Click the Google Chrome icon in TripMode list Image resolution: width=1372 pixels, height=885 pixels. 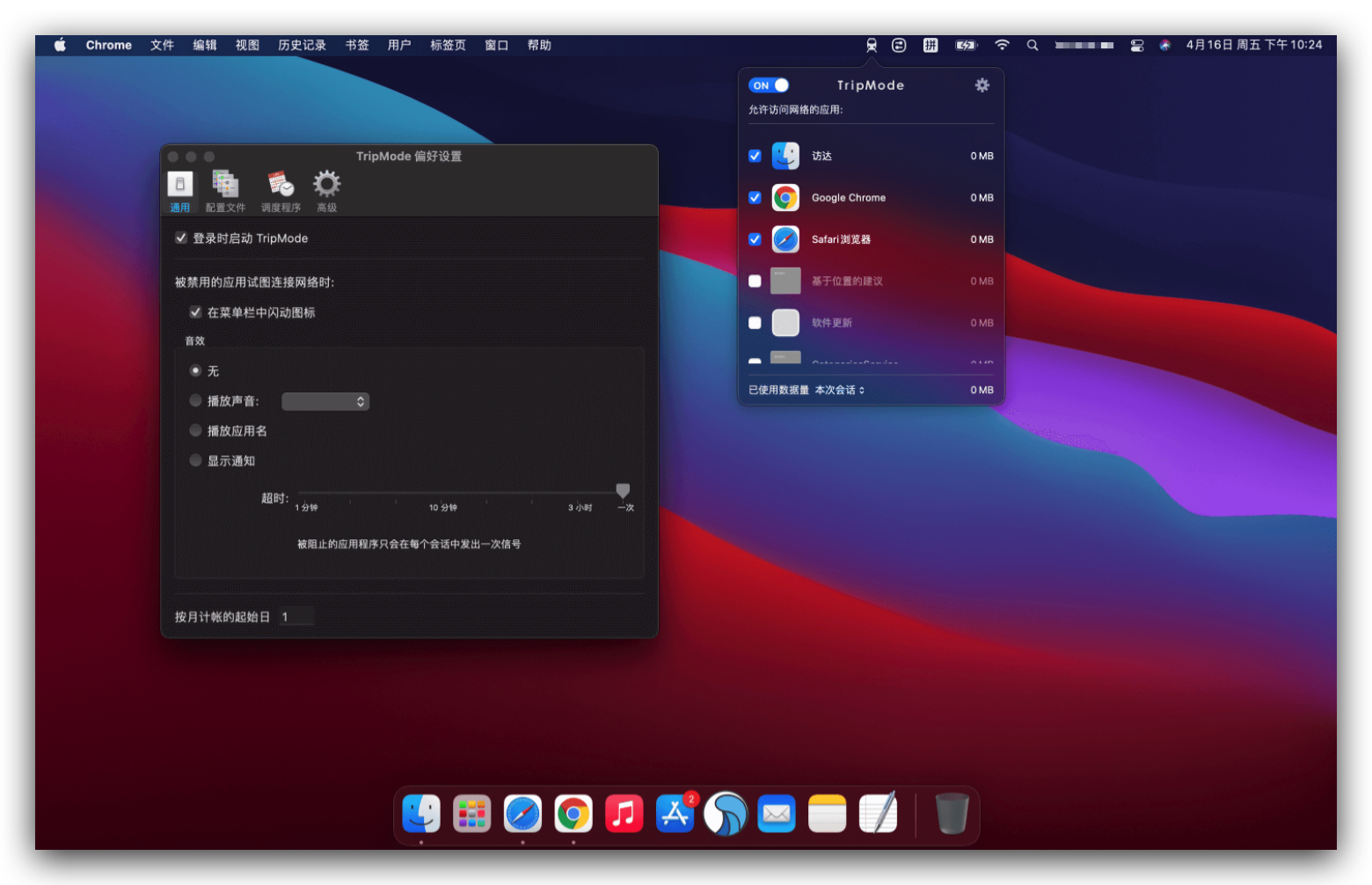[x=785, y=198]
